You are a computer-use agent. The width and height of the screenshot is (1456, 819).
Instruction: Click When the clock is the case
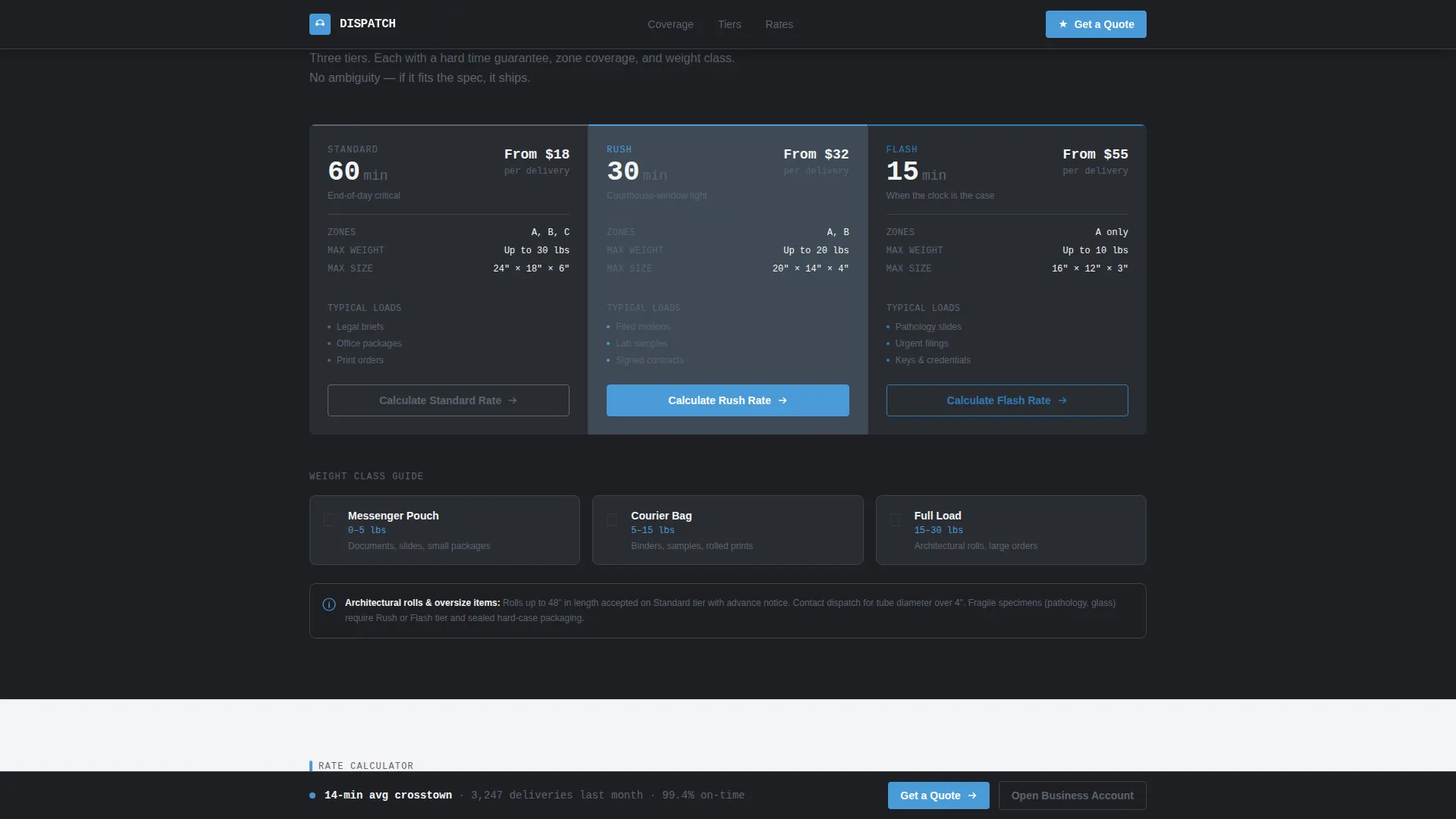940,196
